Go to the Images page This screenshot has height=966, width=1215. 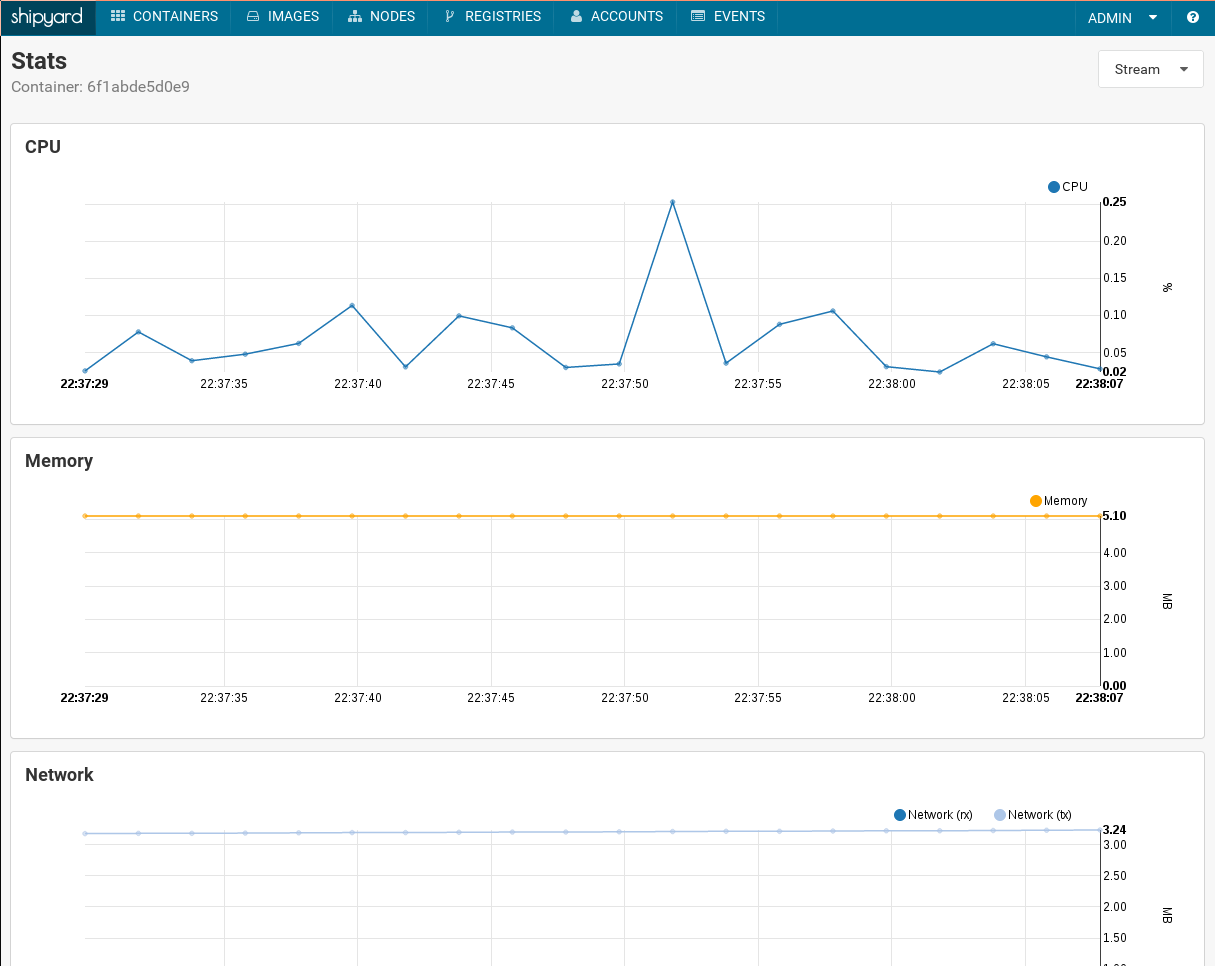click(x=283, y=17)
